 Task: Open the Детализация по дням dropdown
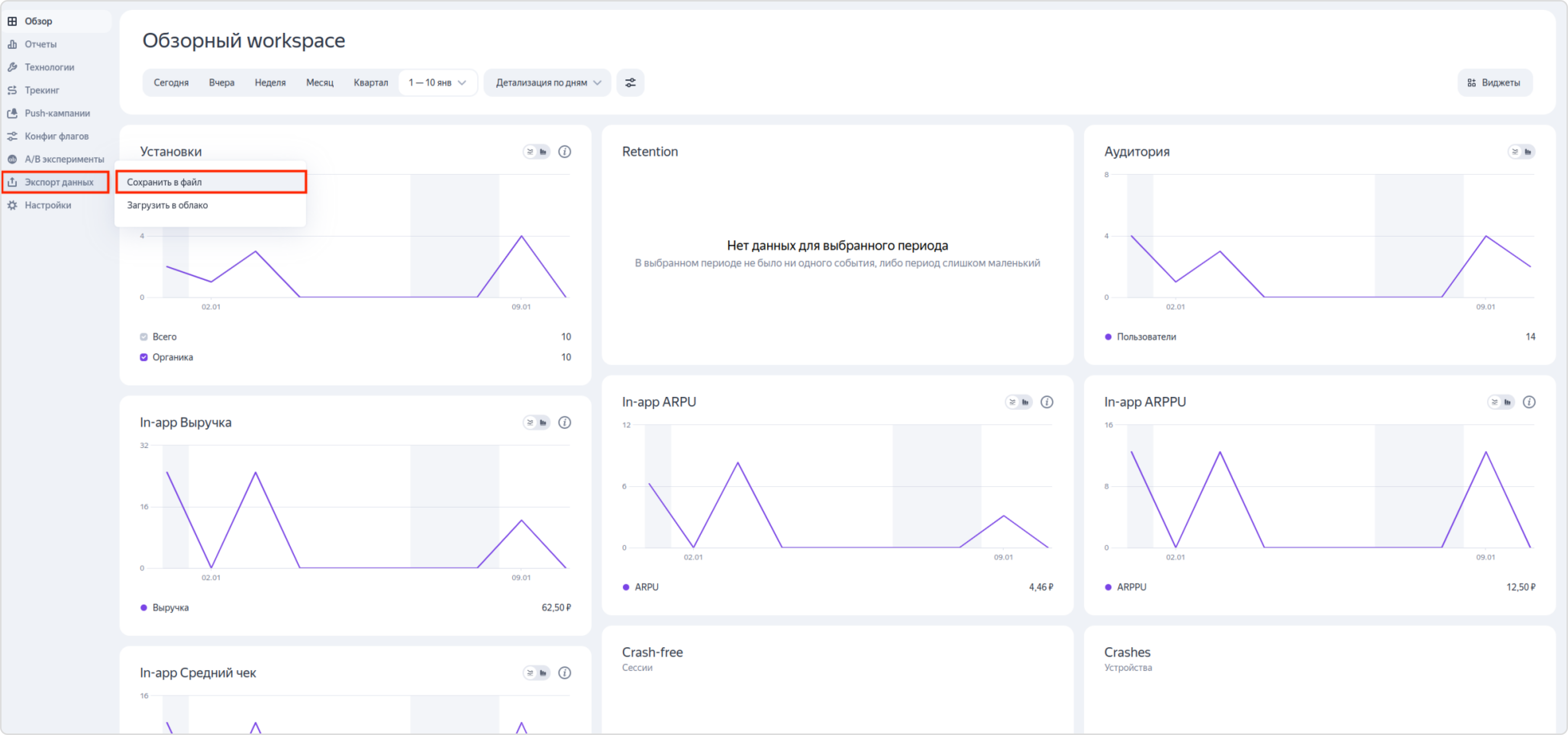(548, 83)
